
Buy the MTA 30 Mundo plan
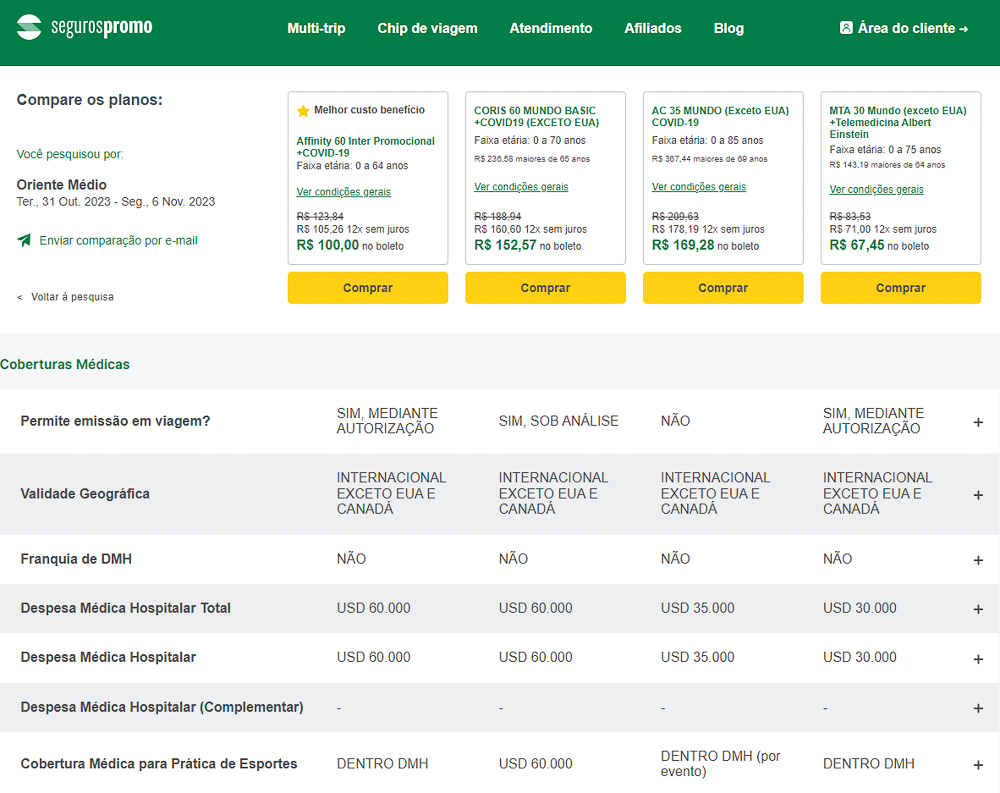[901, 288]
